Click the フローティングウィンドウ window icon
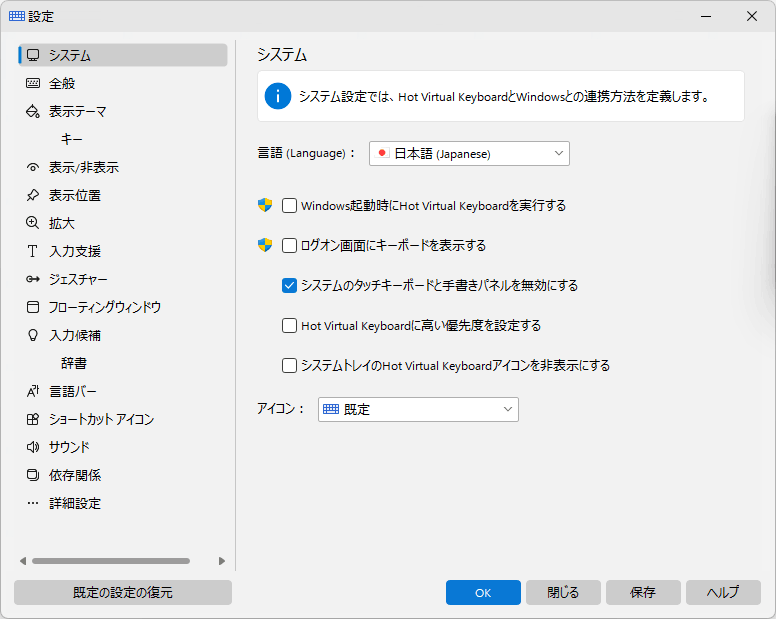The height and width of the screenshot is (619, 776). click(33, 307)
